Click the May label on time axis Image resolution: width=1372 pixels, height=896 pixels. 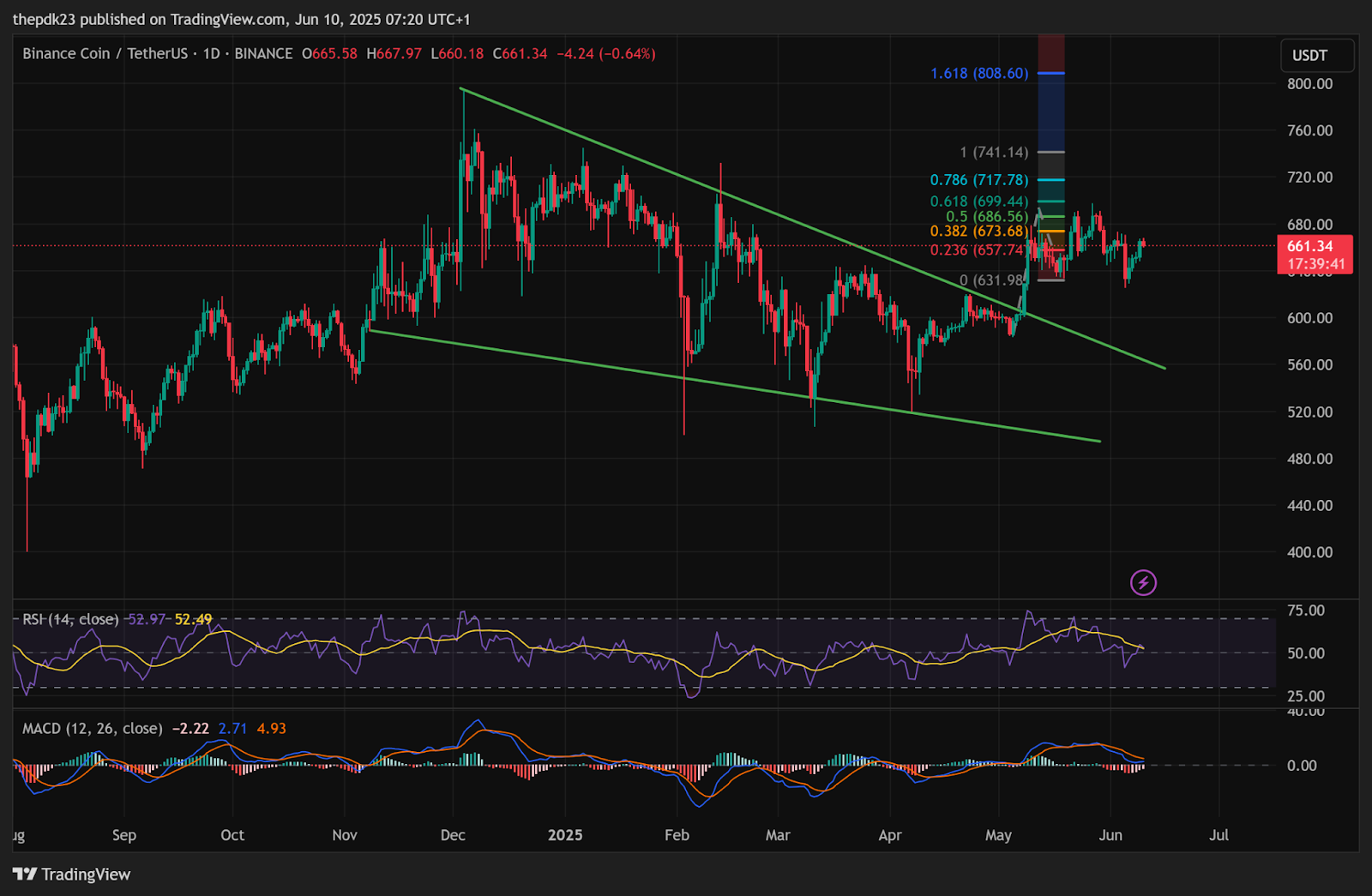coord(999,835)
